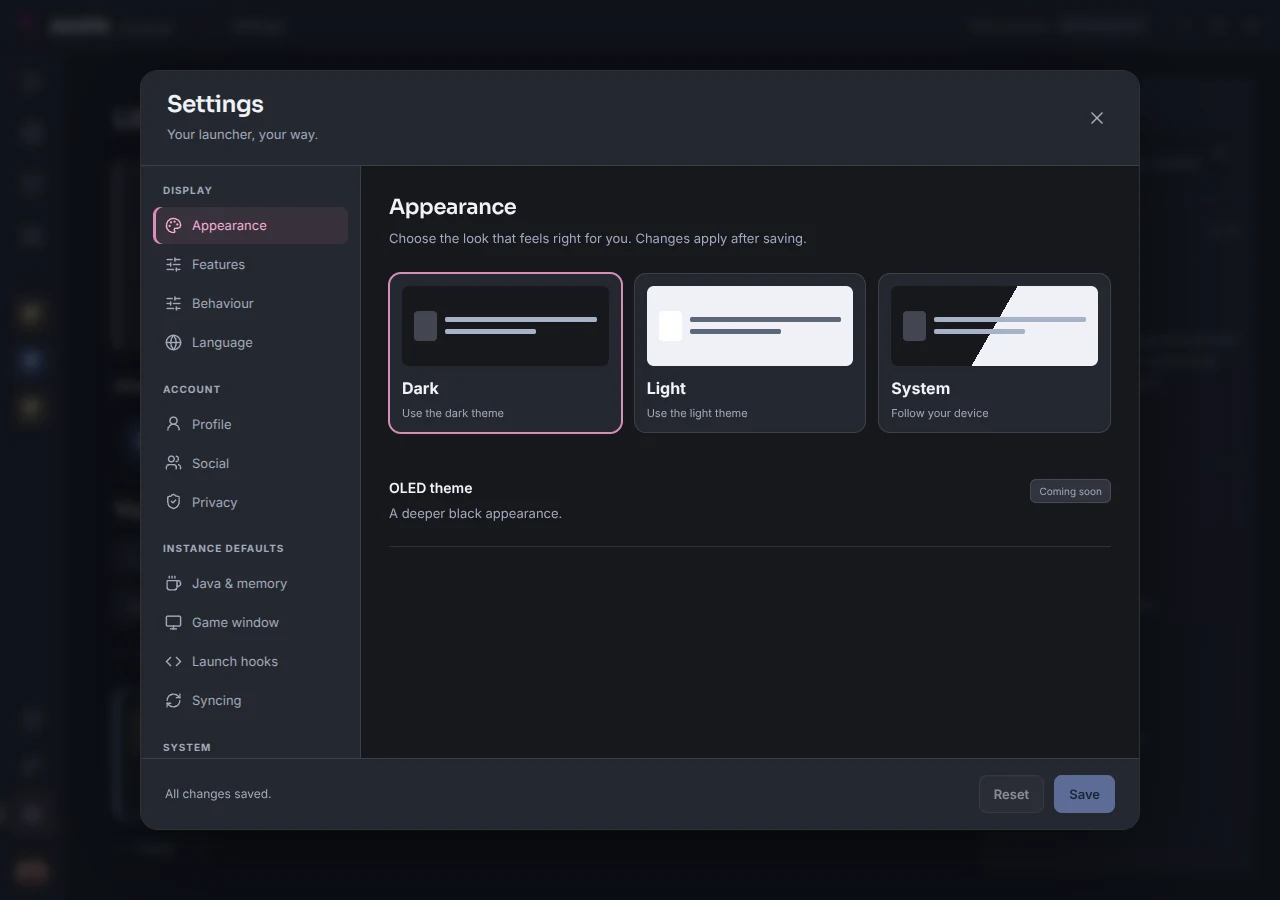Click the Coming soon badge
The height and width of the screenshot is (900, 1280).
pos(1070,491)
